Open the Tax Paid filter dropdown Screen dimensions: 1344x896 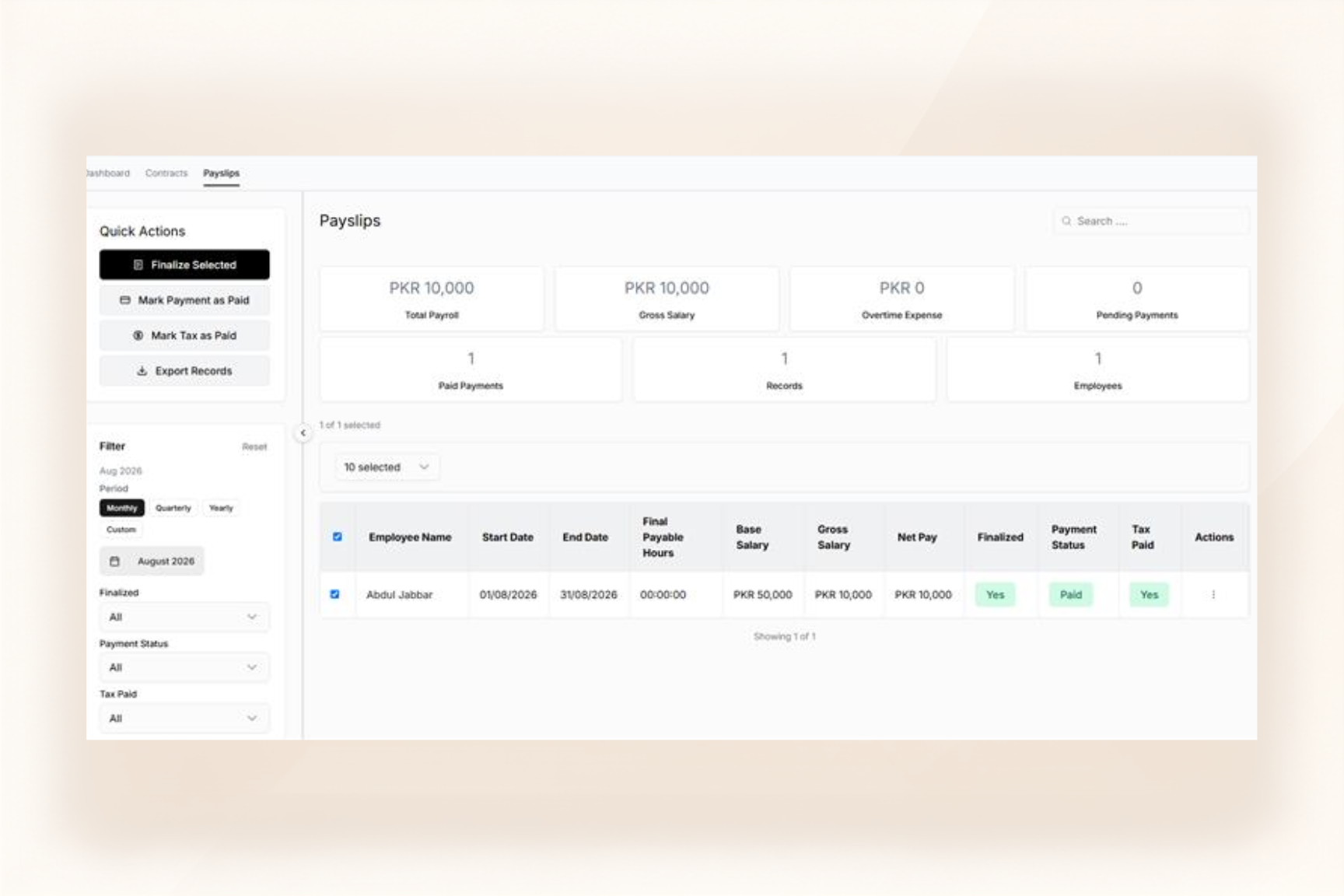pos(184,719)
